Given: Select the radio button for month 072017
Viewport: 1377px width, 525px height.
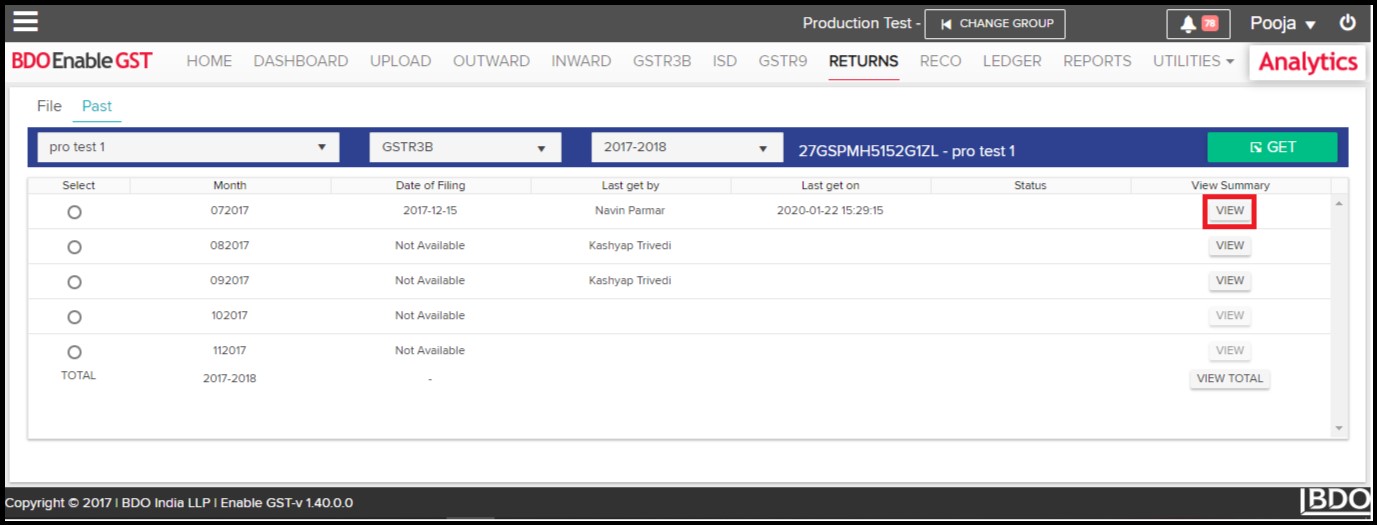Looking at the screenshot, I should 74,212.
